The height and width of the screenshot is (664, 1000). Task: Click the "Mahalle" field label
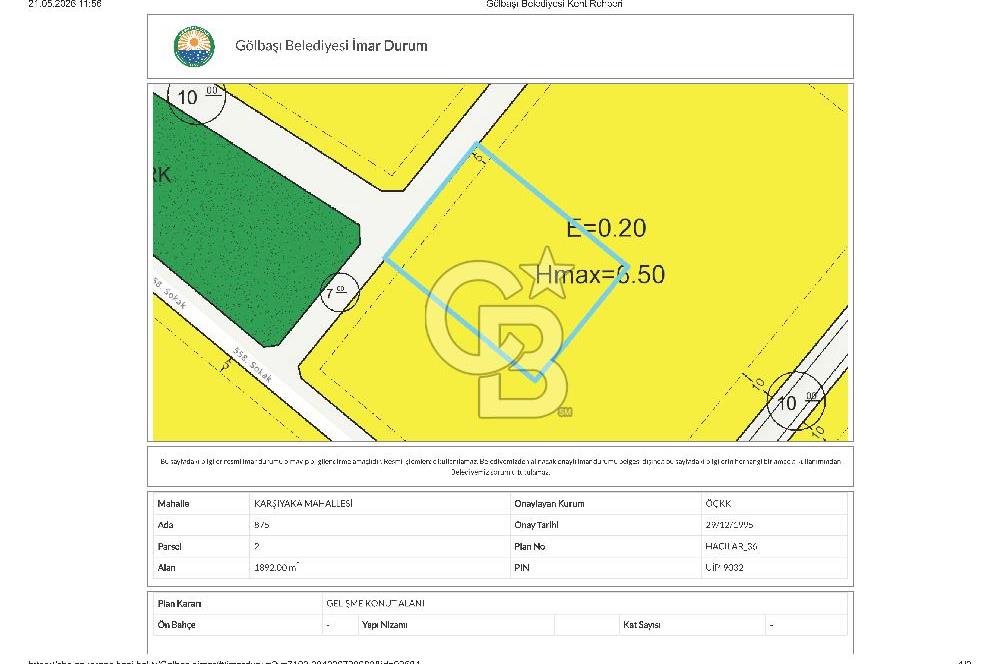click(173, 504)
